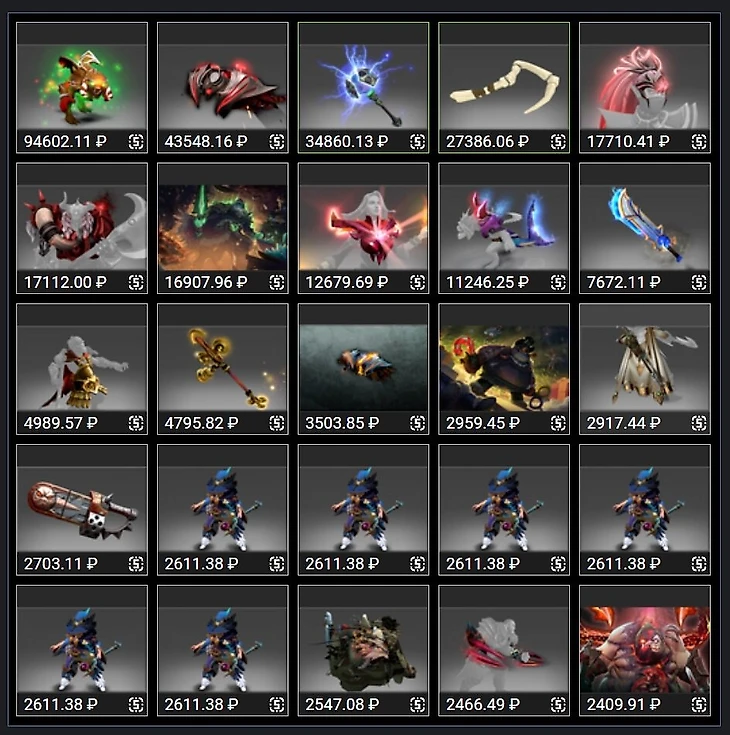
Task: Click the lightning mace item for 34860.13 ₽
Action: click(363, 88)
